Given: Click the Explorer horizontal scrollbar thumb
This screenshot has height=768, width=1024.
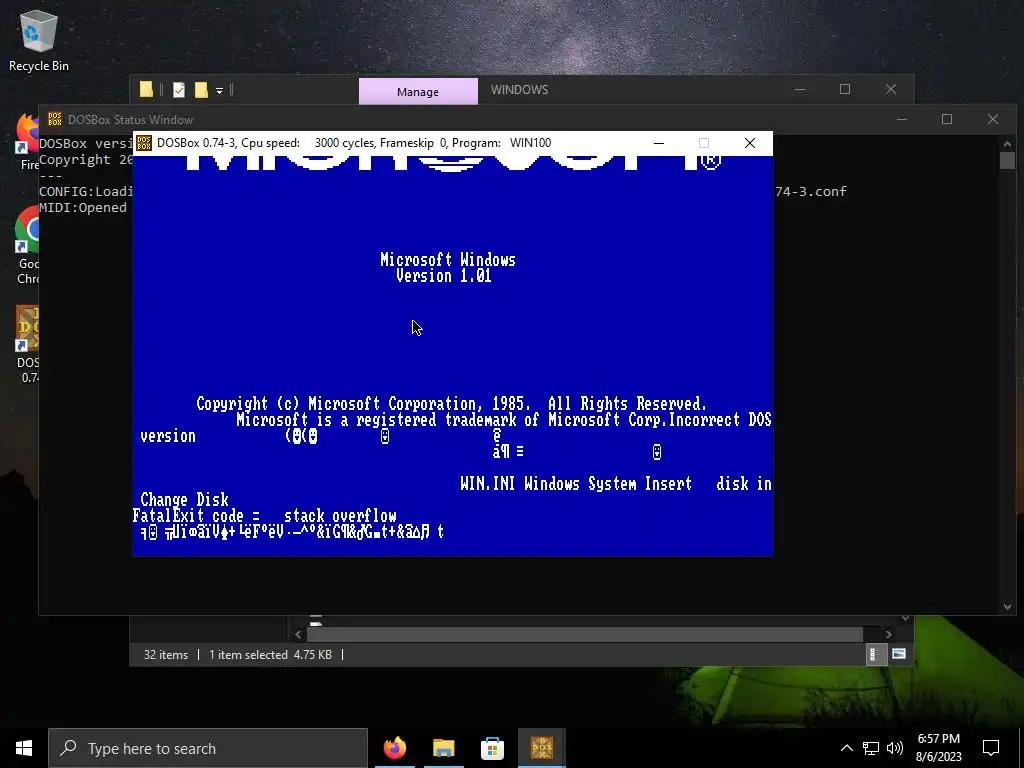Looking at the screenshot, I should (x=585, y=634).
